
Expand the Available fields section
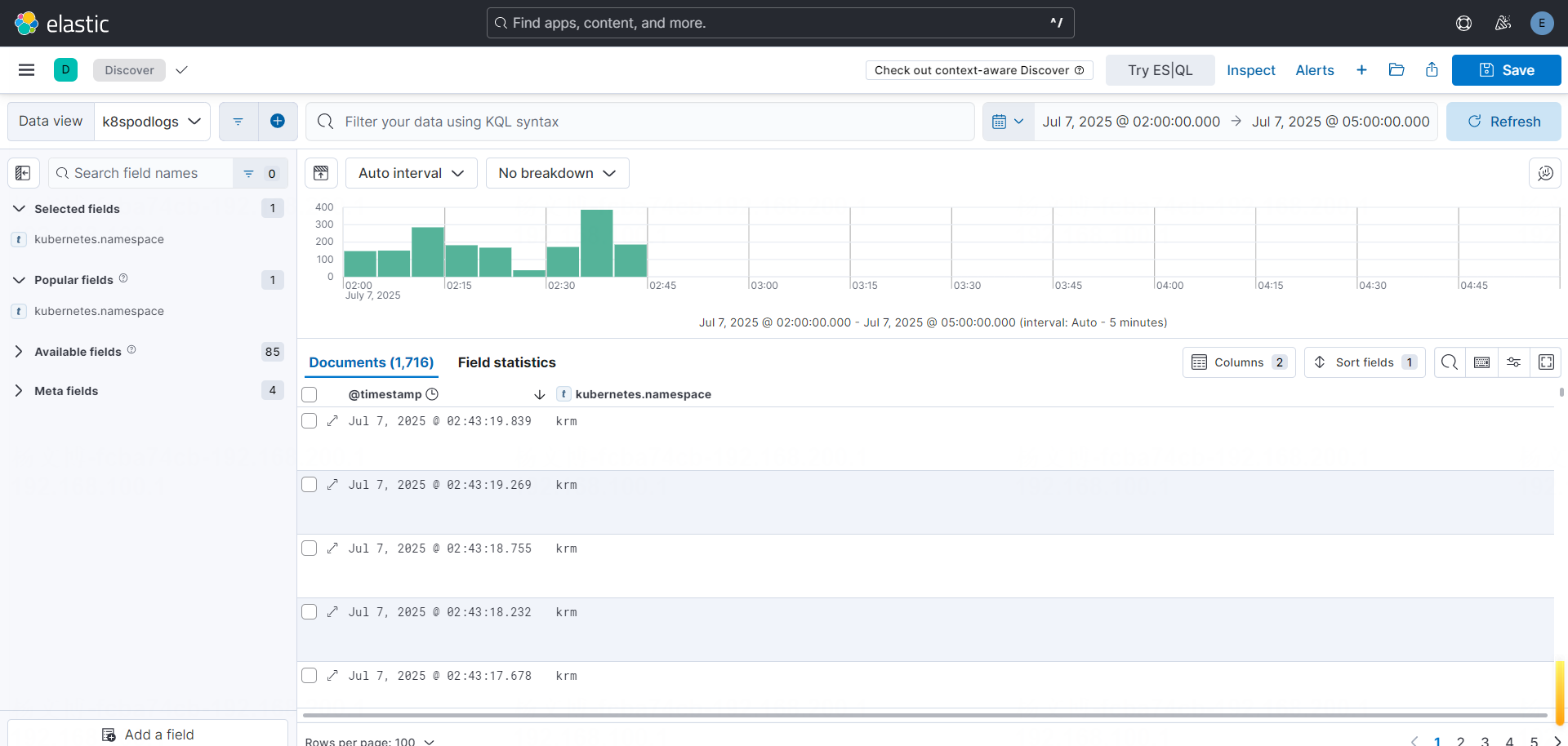19,352
